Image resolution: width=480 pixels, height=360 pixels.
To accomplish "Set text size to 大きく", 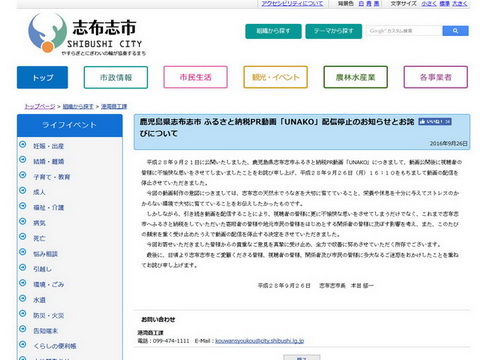I will 460,3.
